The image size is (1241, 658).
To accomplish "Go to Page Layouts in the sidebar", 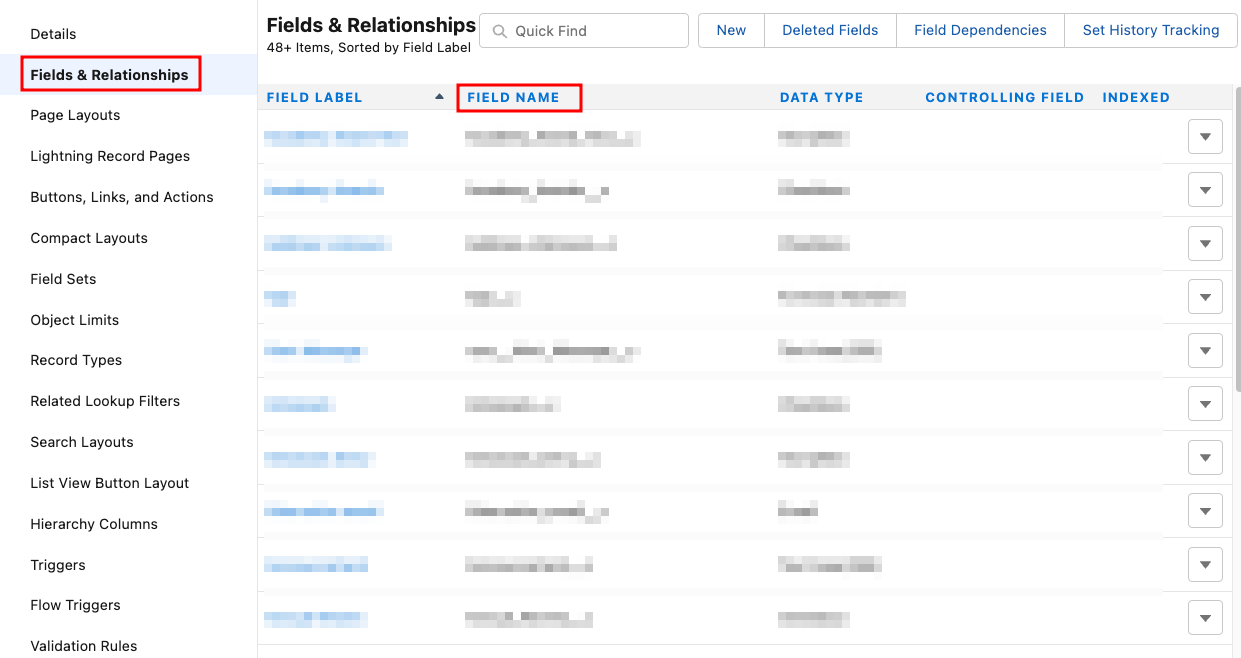I will 75,115.
